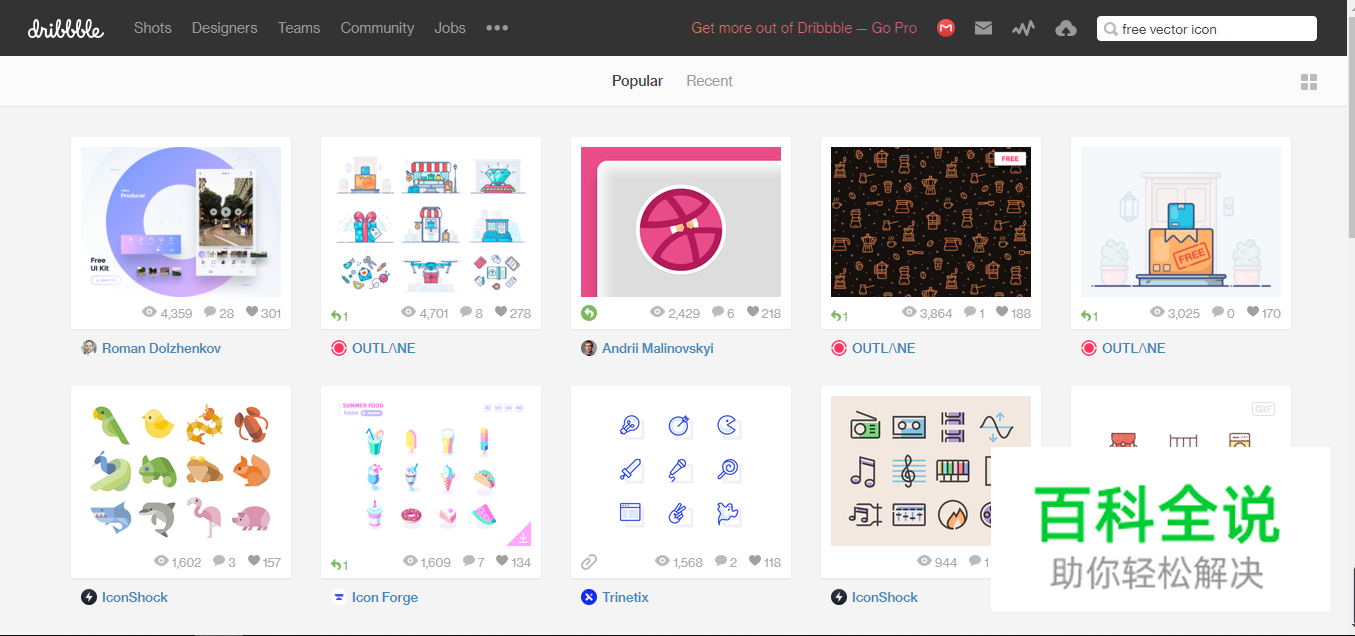Open the envelope messages icon
Screen dimensions: 1355x636
(x=983, y=28)
